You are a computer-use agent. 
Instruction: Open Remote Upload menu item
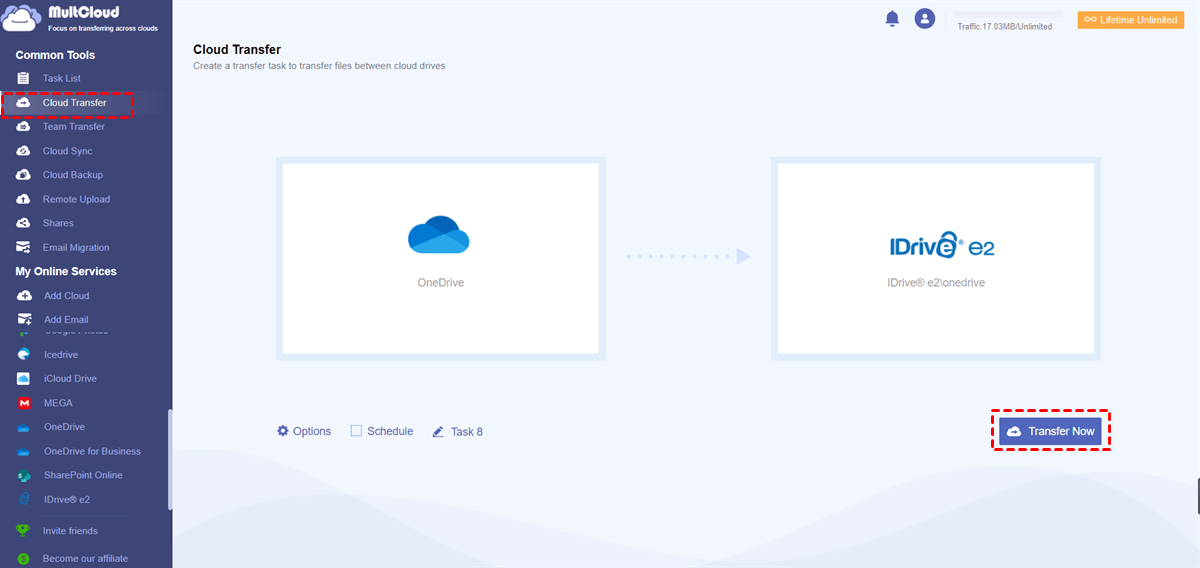76,199
